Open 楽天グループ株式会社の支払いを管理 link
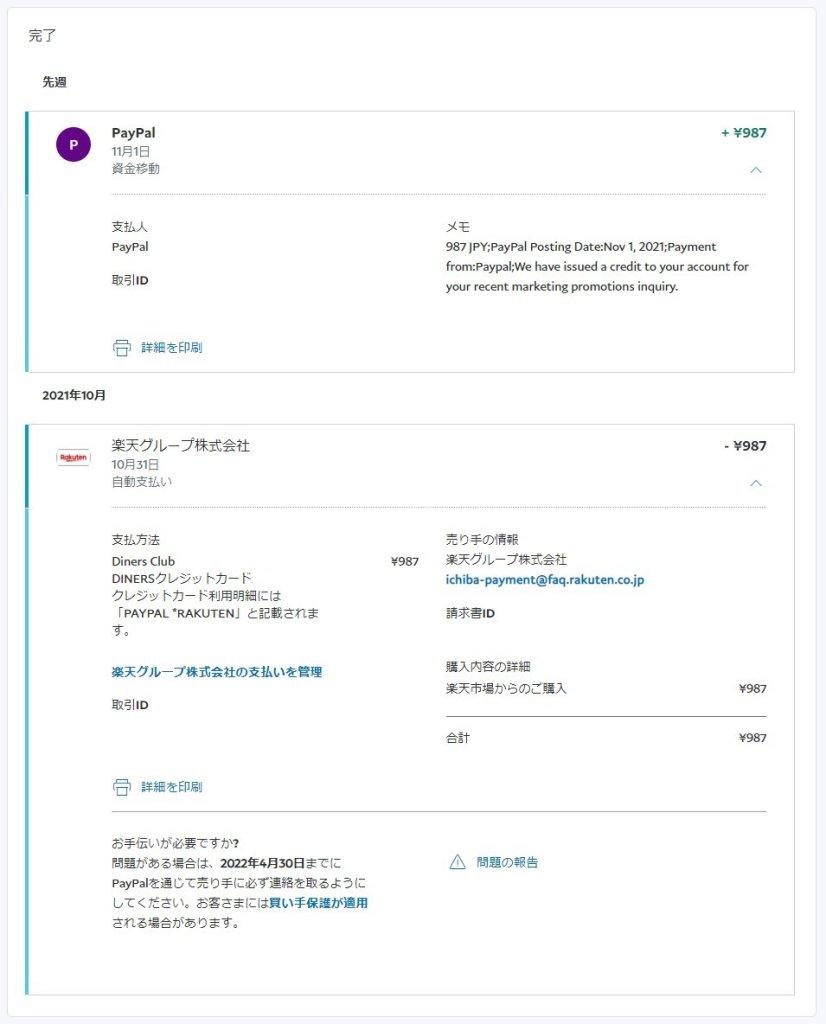 click(217, 672)
